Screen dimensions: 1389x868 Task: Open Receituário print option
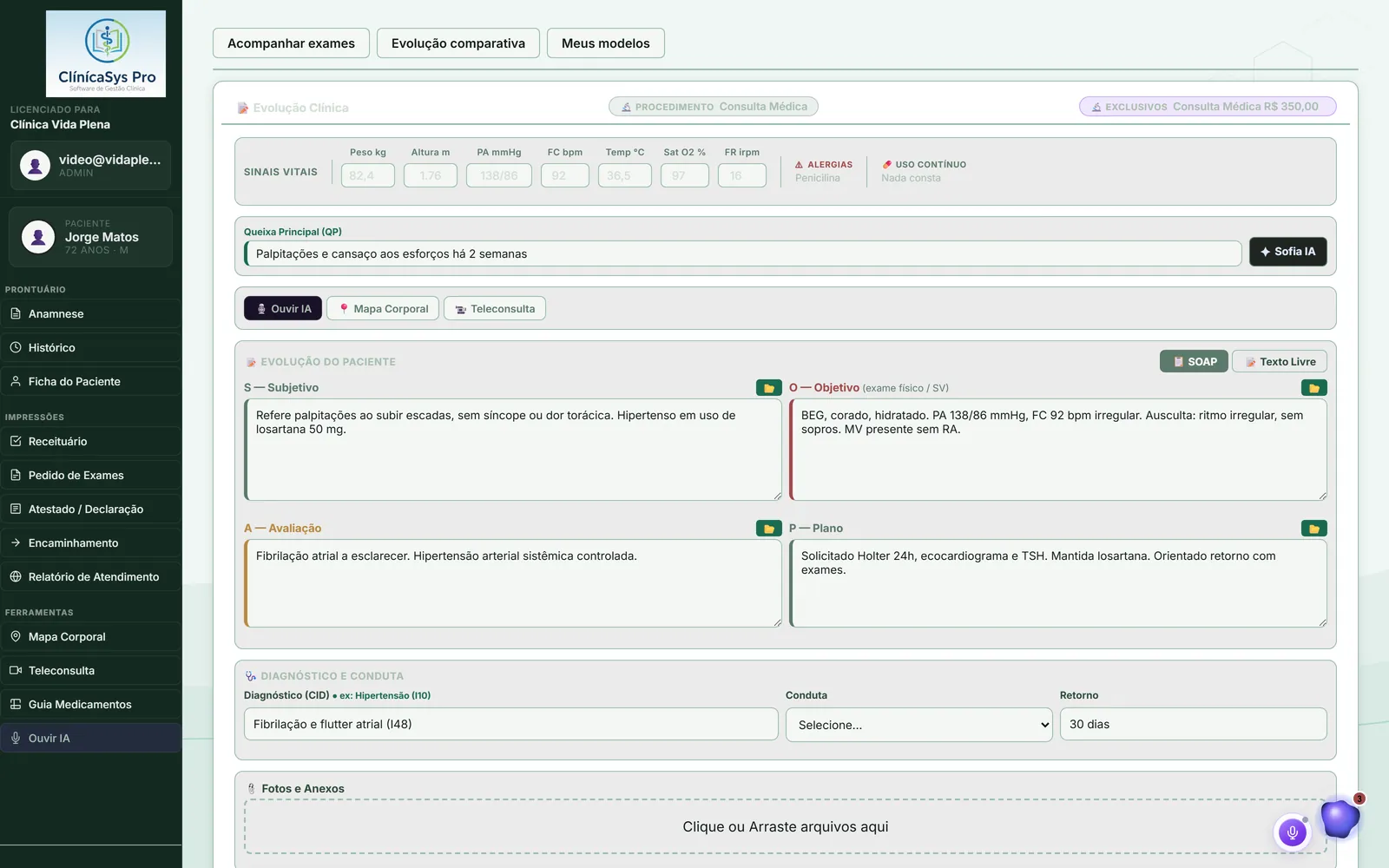coord(91,442)
